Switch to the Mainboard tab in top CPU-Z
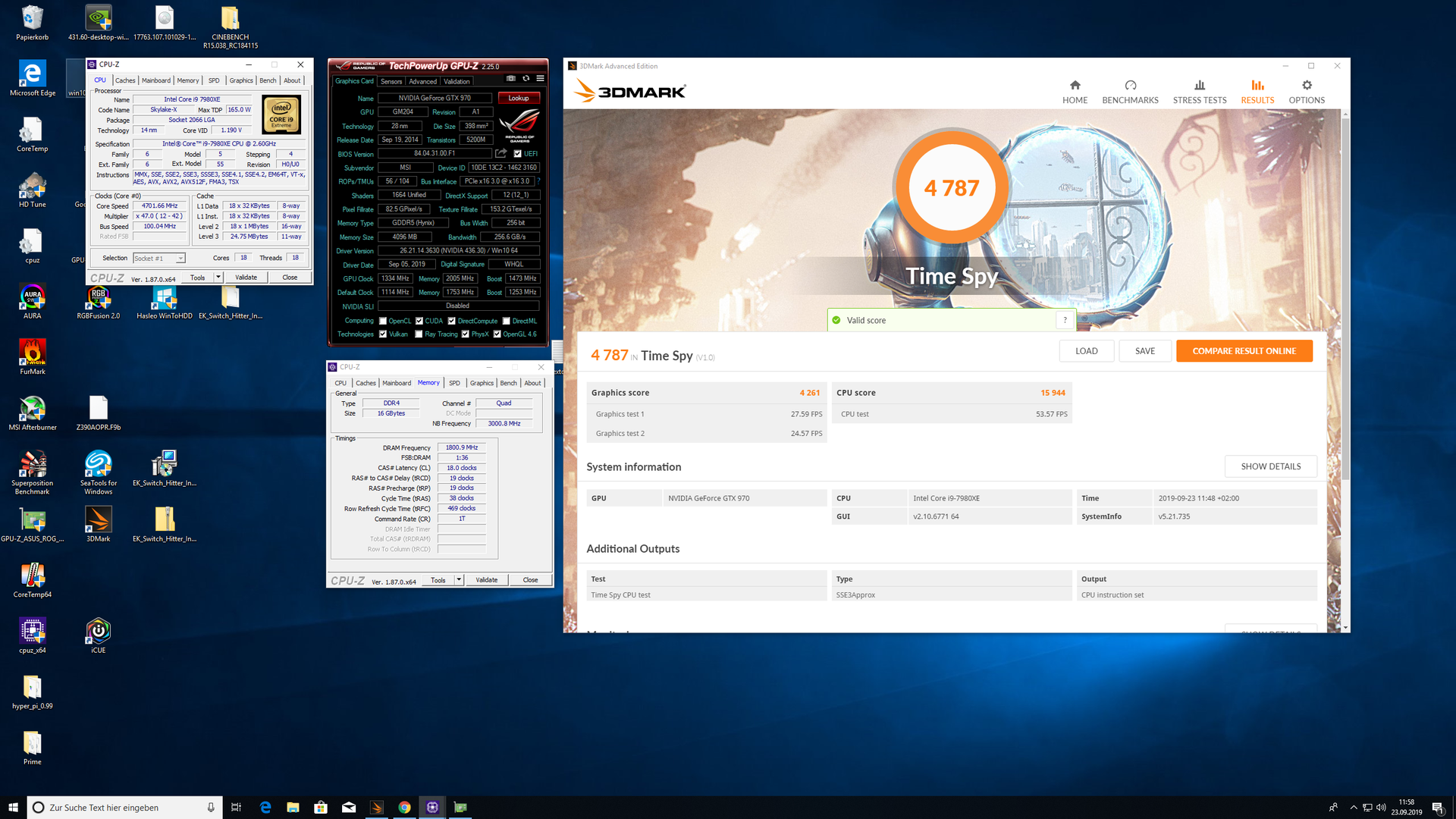 point(156,80)
